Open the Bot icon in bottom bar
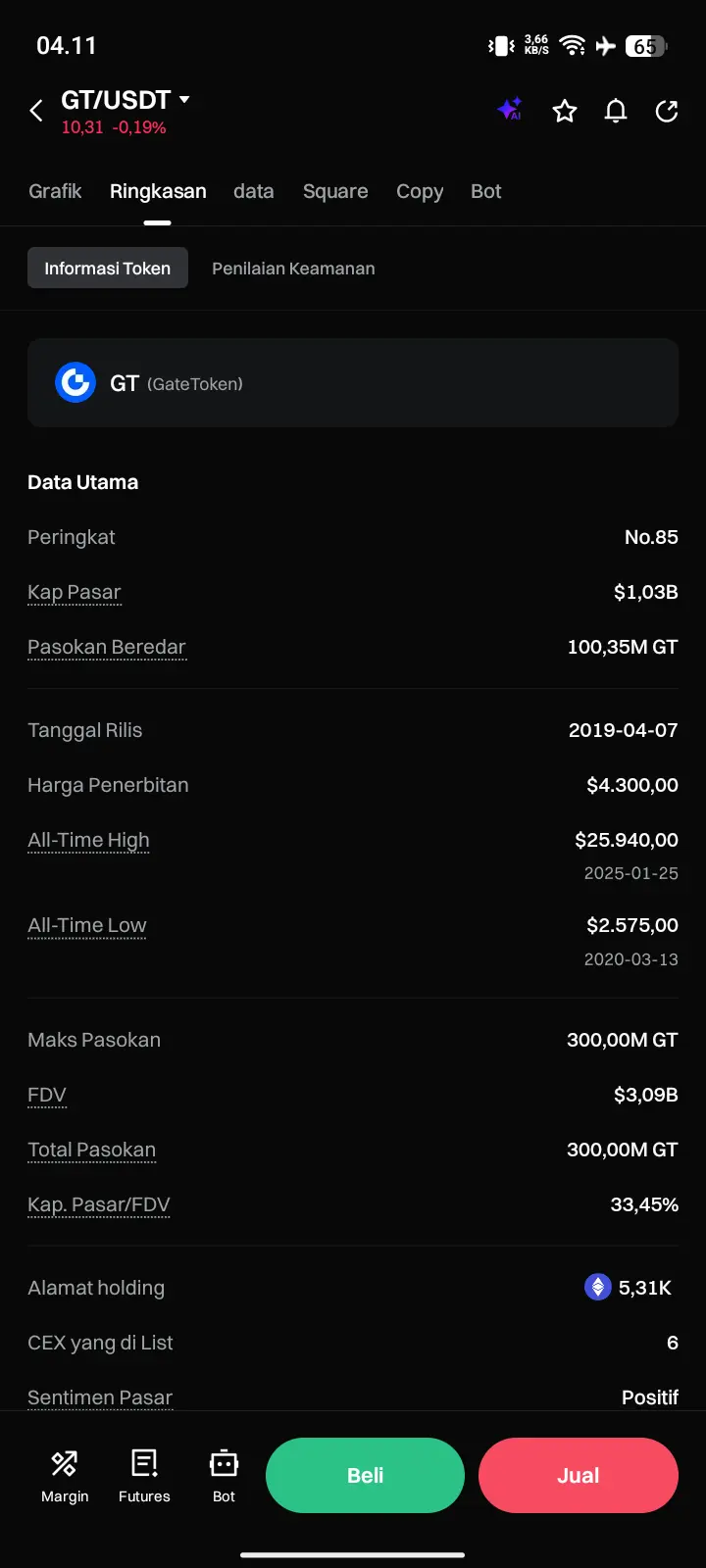This screenshot has height=1568, width=706. pyautogui.click(x=224, y=1475)
